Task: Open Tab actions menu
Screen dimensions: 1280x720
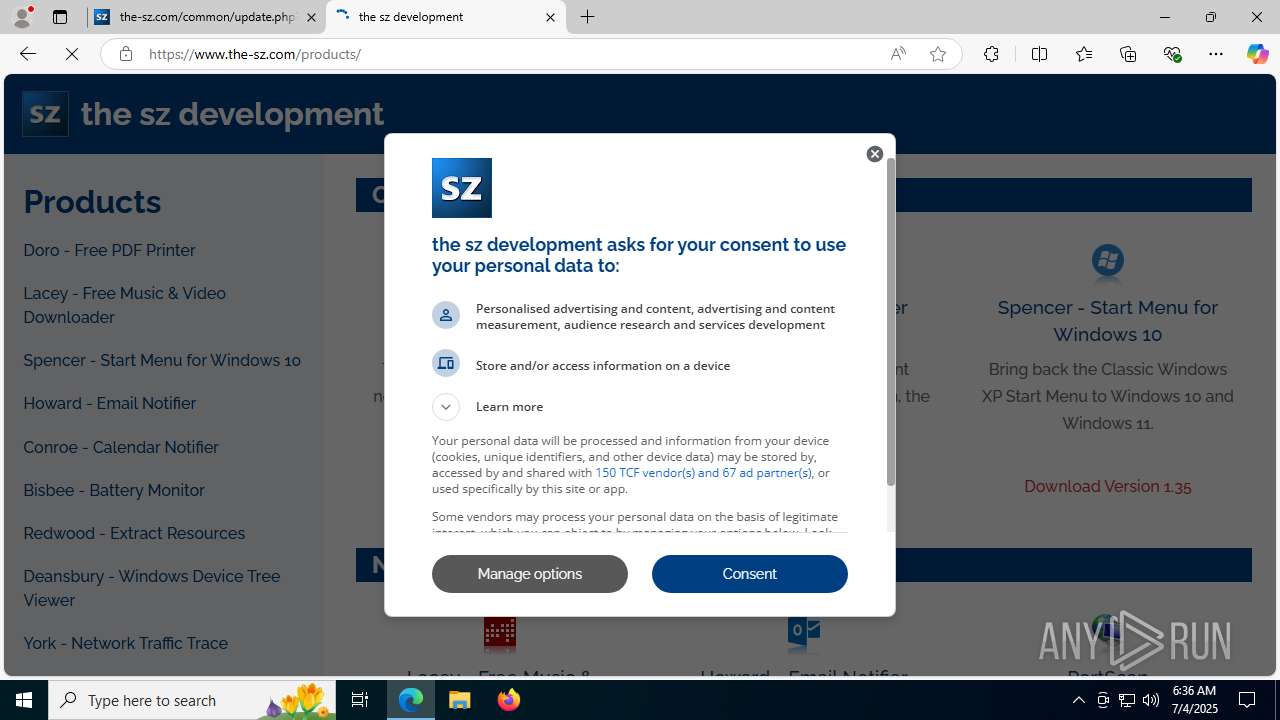Action: [60, 17]
